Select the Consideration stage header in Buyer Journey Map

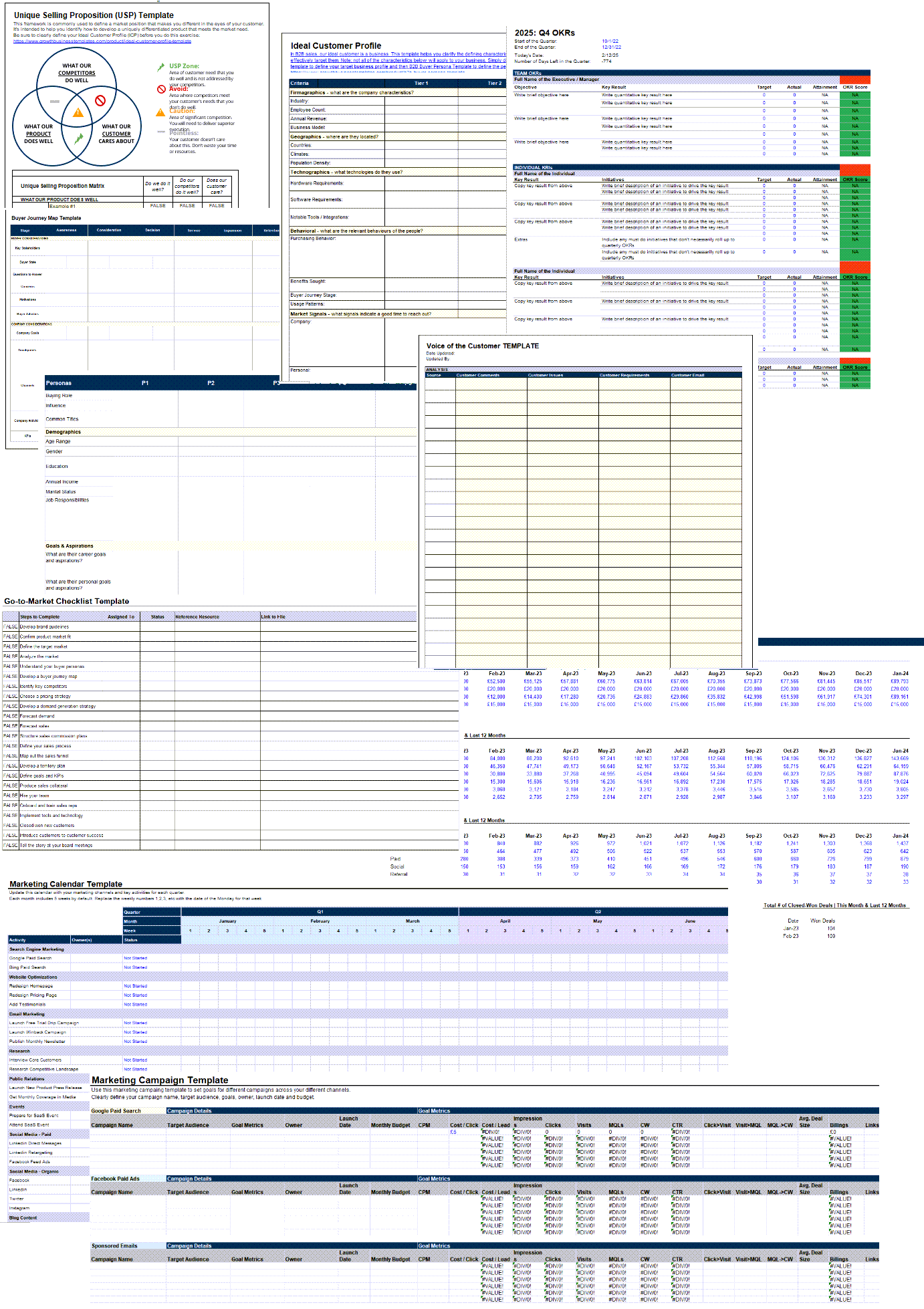coord(109,230)
